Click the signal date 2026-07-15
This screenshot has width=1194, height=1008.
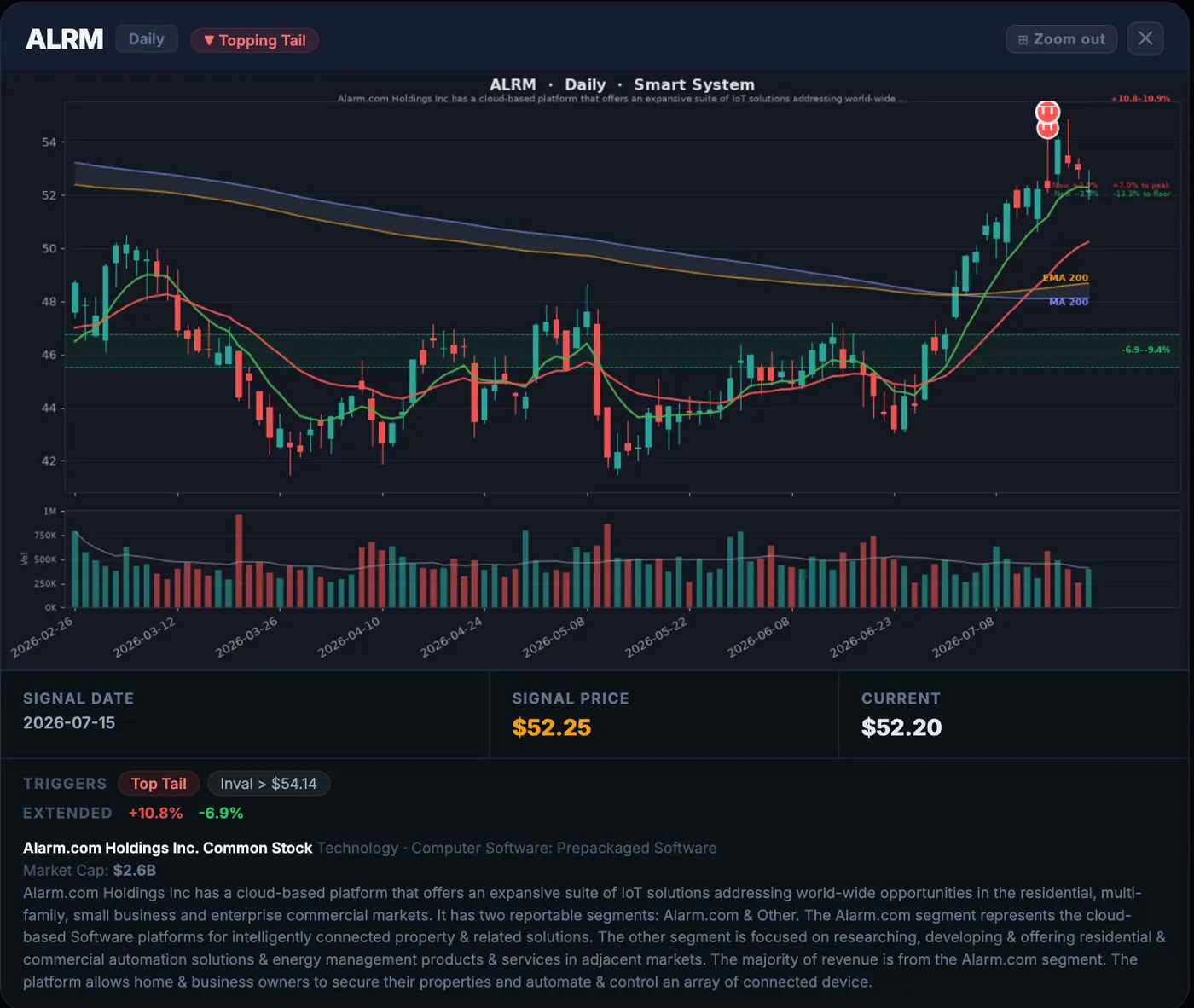69,723
